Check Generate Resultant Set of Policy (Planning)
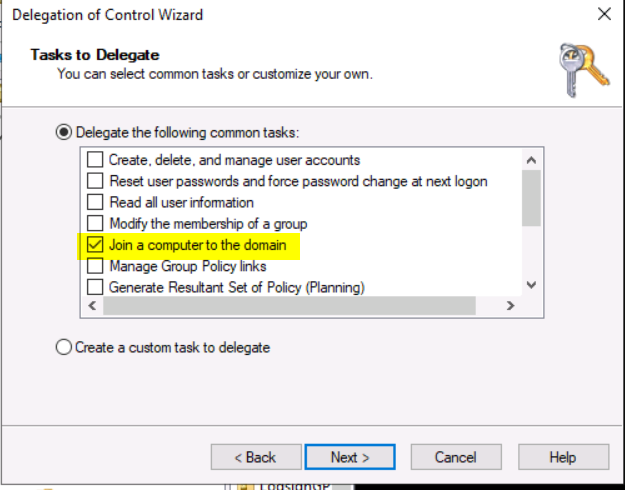The image size is (625, 490). [95, 287]
